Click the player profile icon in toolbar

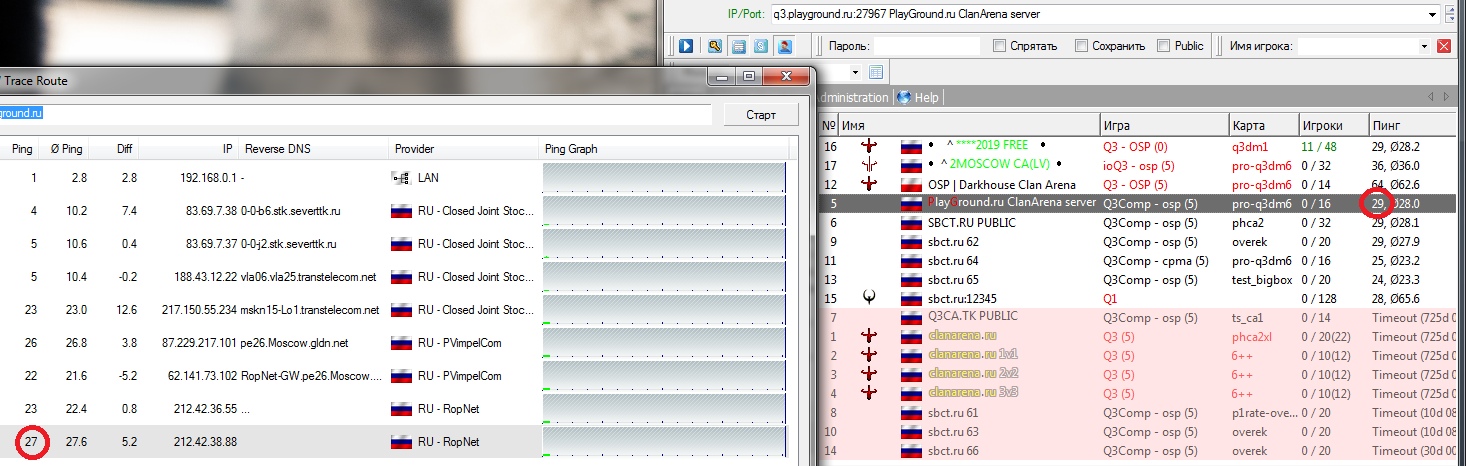[x=785, y=46]
